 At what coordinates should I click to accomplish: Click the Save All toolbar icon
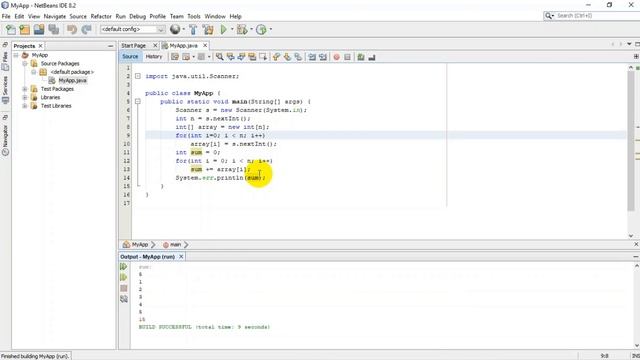click(54, 29)
